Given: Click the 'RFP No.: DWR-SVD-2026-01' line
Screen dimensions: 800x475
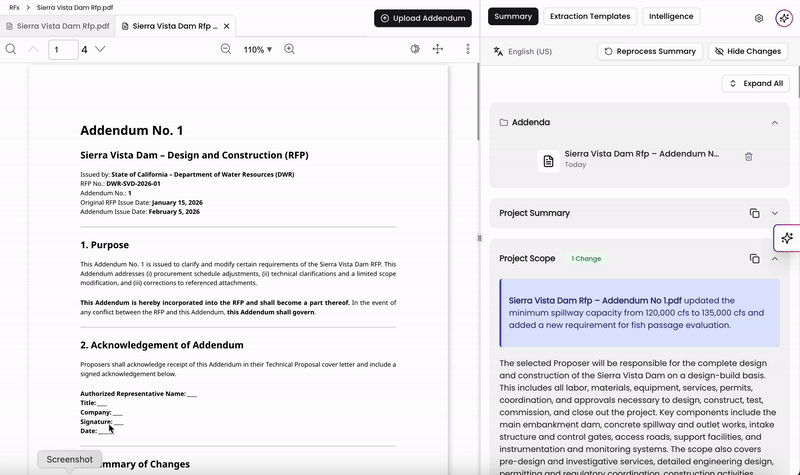Looking at the screenshot, I should [x=120, y=184].
